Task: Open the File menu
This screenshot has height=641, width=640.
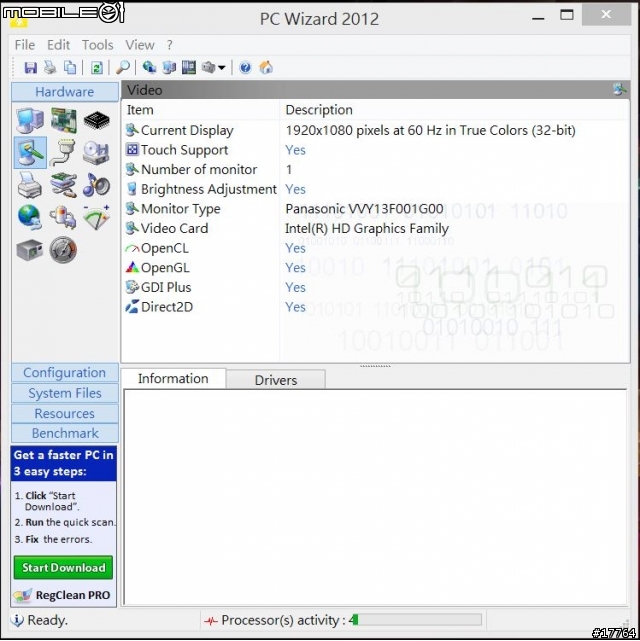Action: coord(25,45)
